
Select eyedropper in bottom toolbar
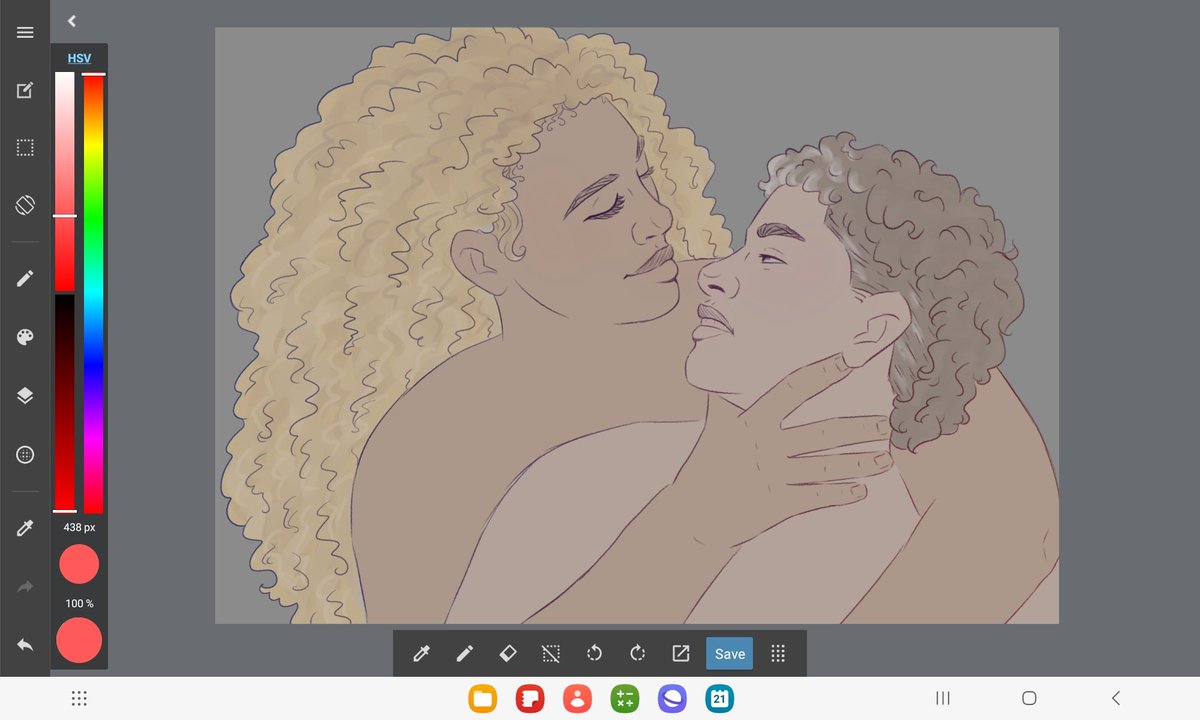[421, 654]
